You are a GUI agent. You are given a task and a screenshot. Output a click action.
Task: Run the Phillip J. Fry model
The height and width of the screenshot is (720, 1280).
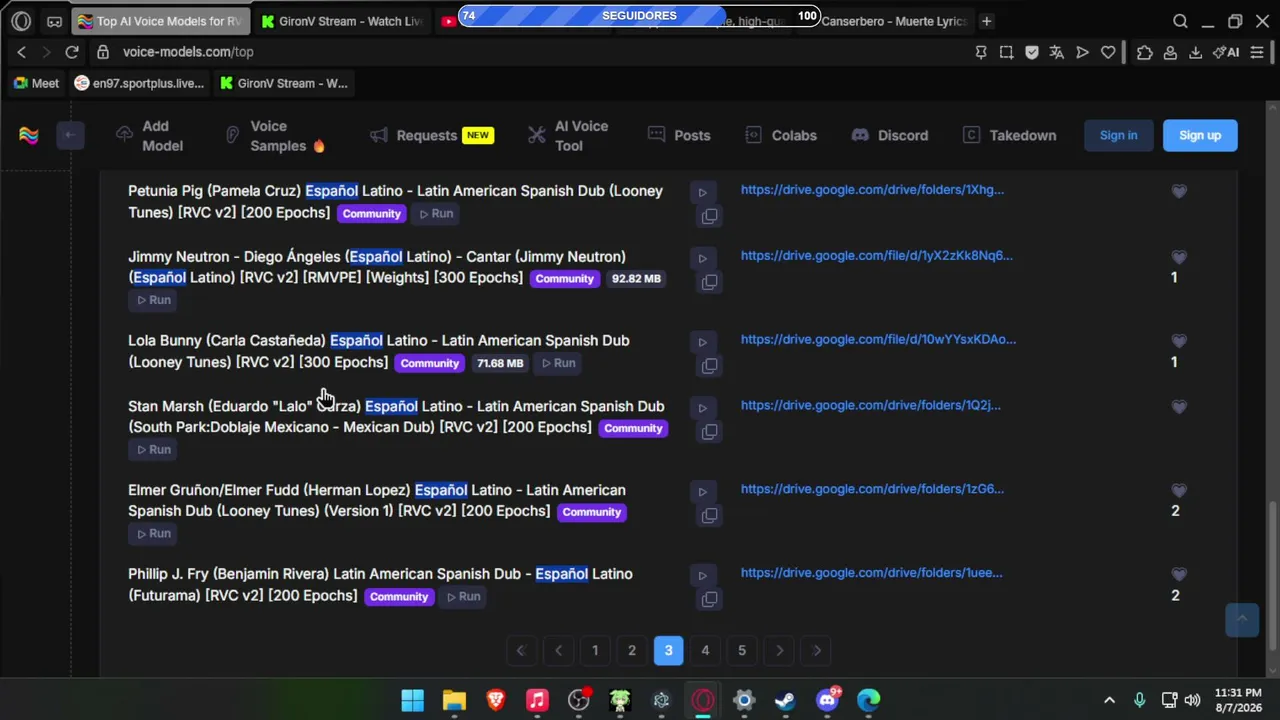[463, 597]
